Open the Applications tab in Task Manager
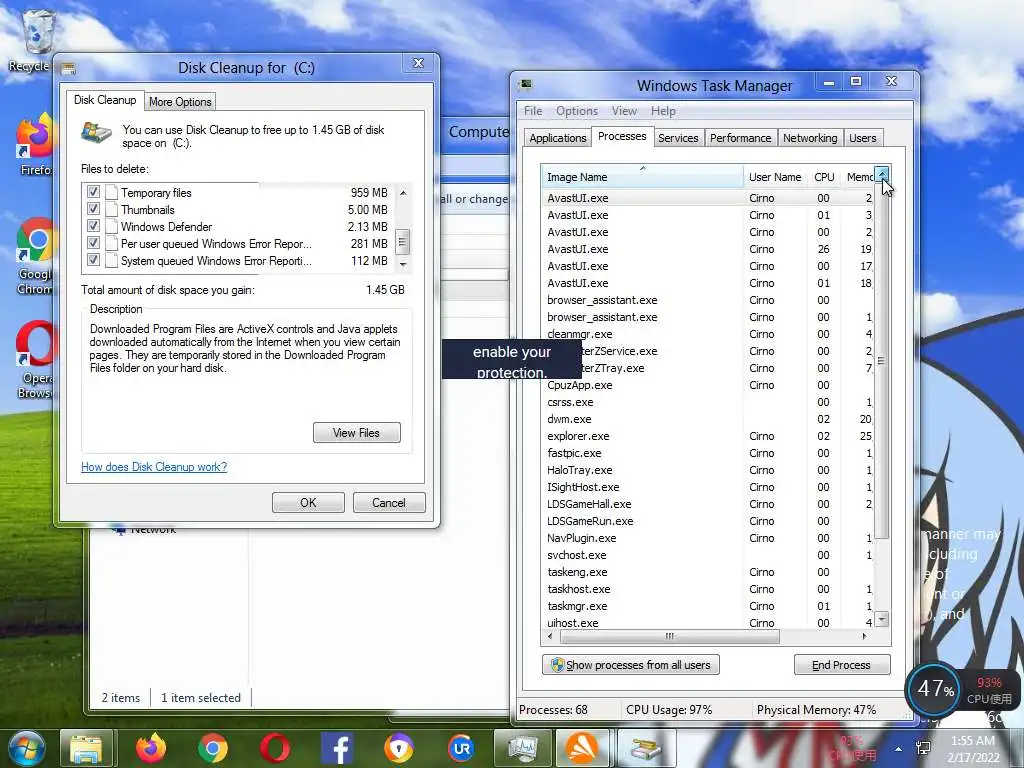Viewport: 1024px width, 768px height. pos(557,138)
